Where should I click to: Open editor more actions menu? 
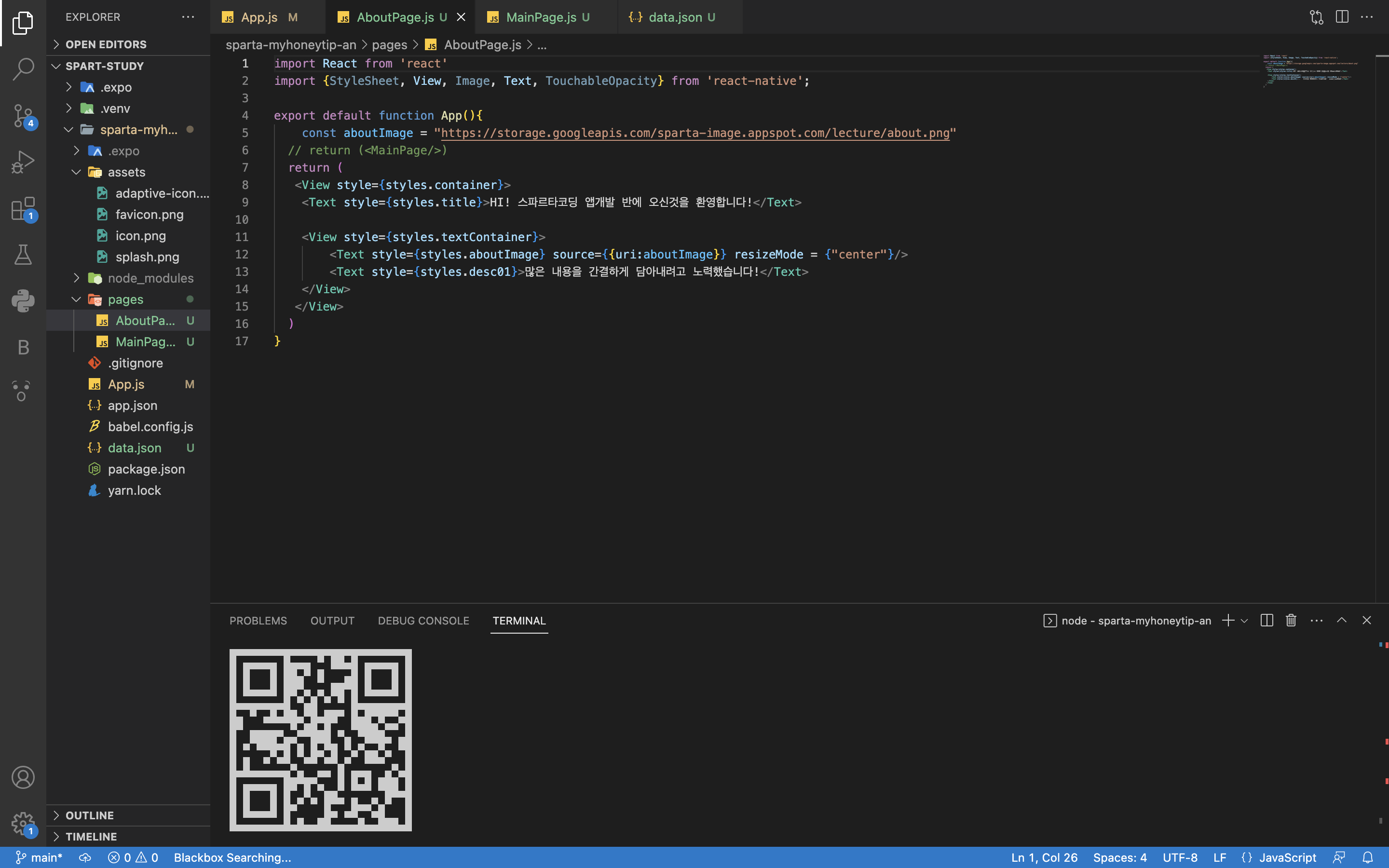[1367, 17]
